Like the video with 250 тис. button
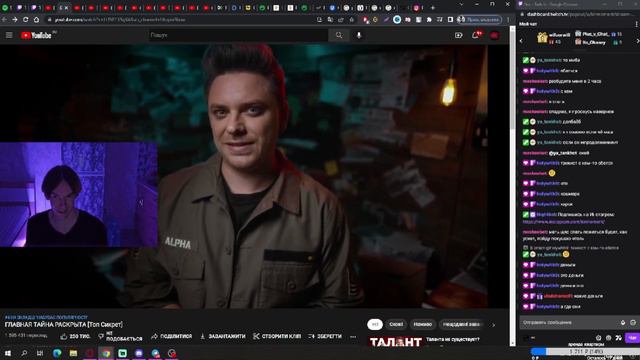 [x=75, y=336]
